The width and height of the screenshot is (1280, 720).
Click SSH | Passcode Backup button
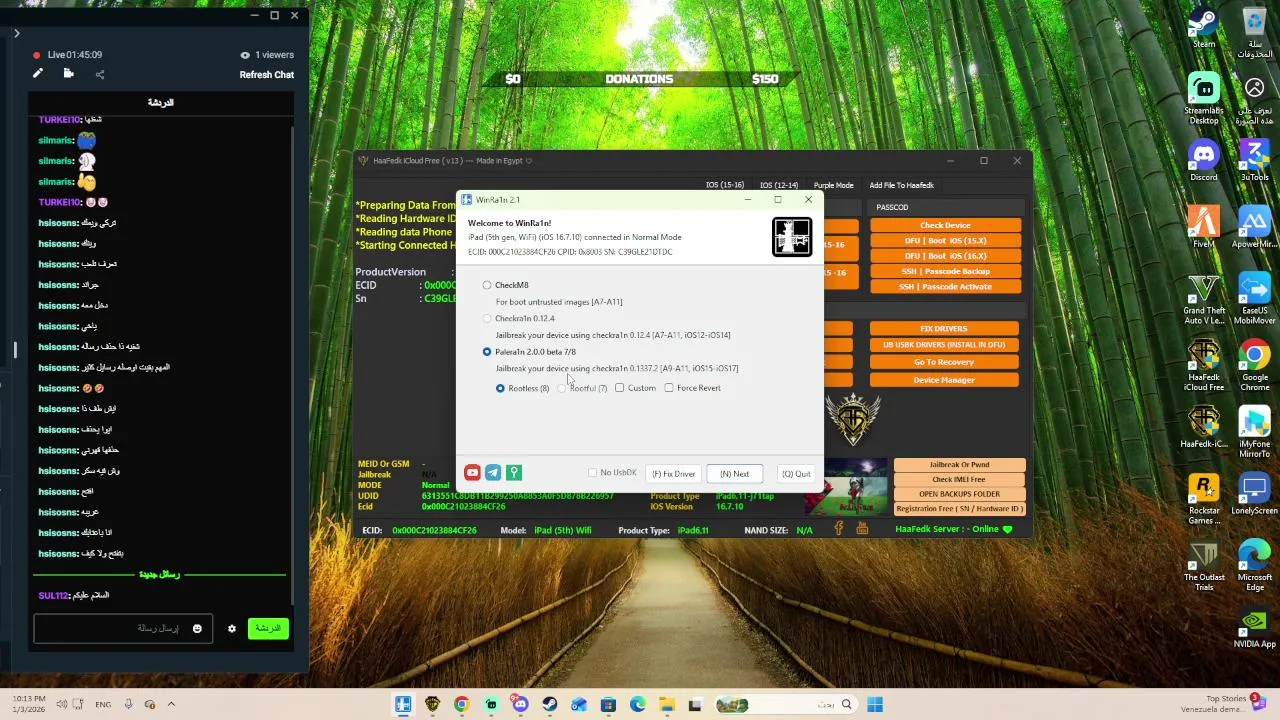coord(945,271)
